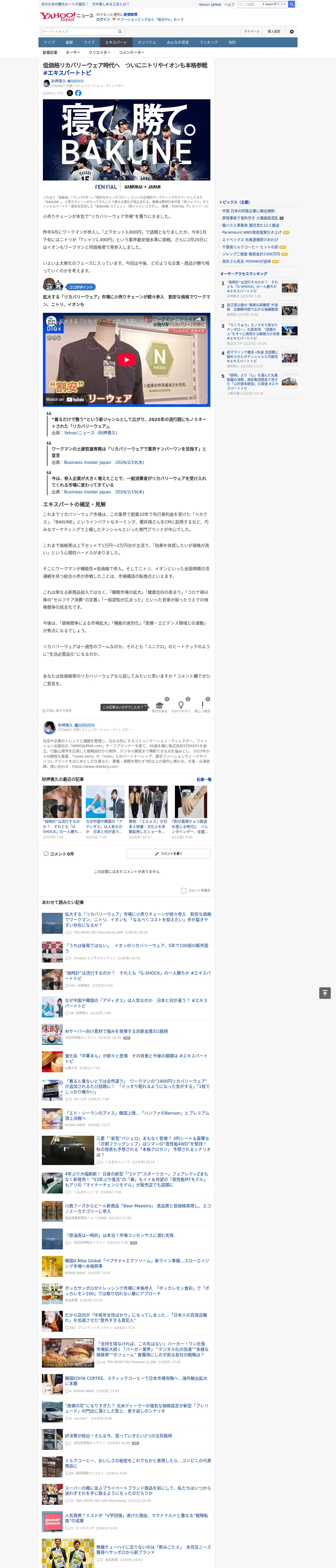Screen dimensions: 336x1568
Task: Open マイページ link
Action: click(252, 32)
